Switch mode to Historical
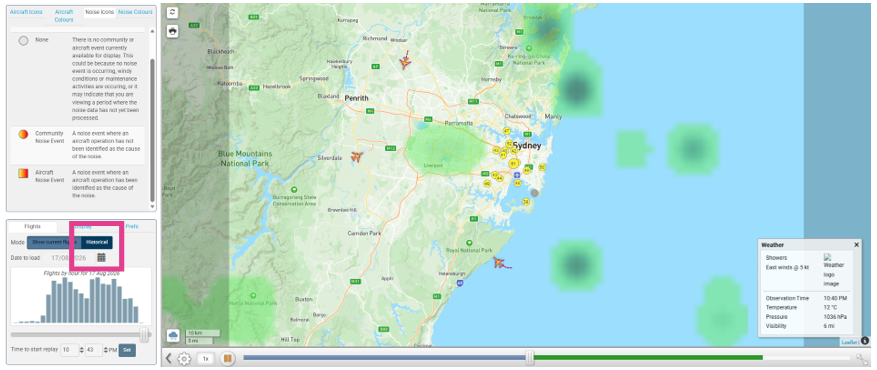 tap(97, 242)
